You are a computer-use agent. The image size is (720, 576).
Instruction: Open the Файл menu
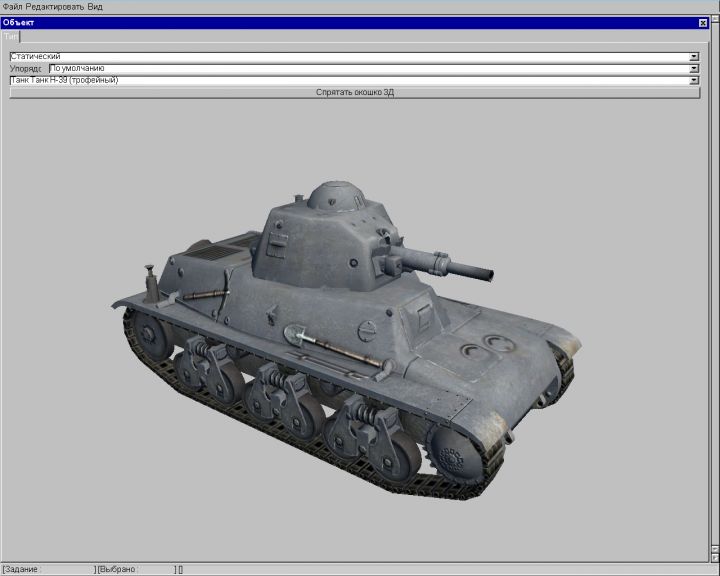coord(11,6)
